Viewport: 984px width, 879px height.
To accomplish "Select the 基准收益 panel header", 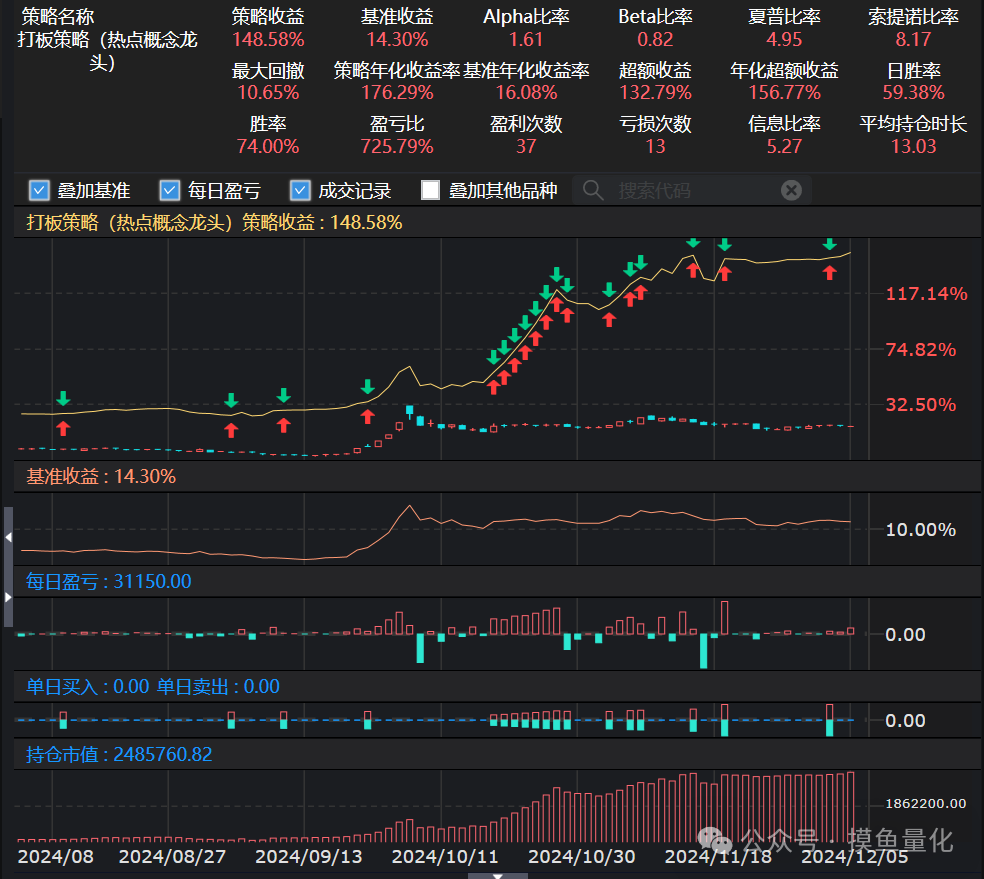I will [100, 477].
